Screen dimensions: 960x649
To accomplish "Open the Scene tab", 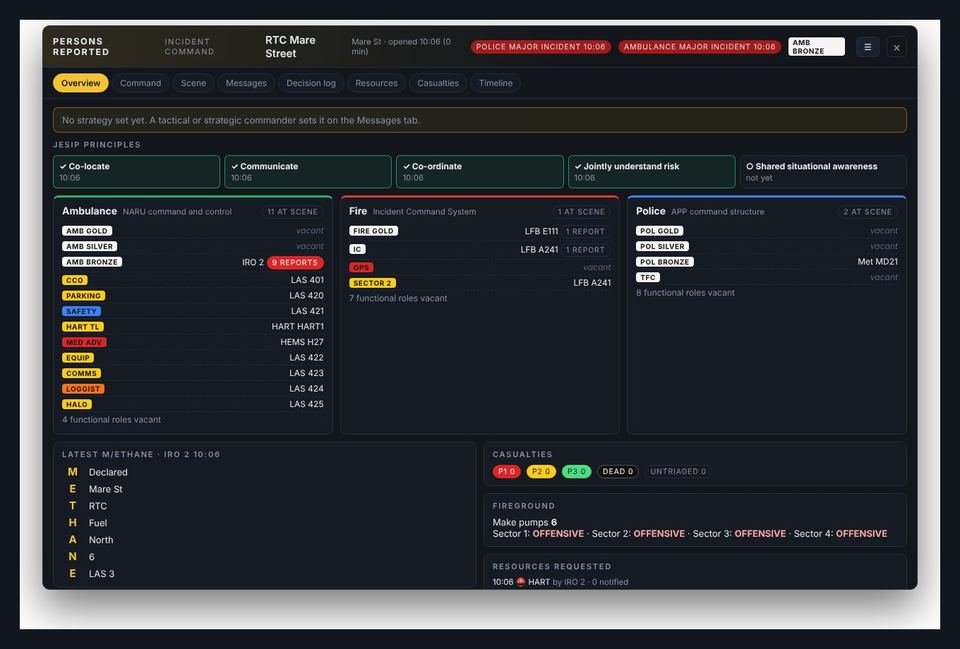I will point(193,83).
